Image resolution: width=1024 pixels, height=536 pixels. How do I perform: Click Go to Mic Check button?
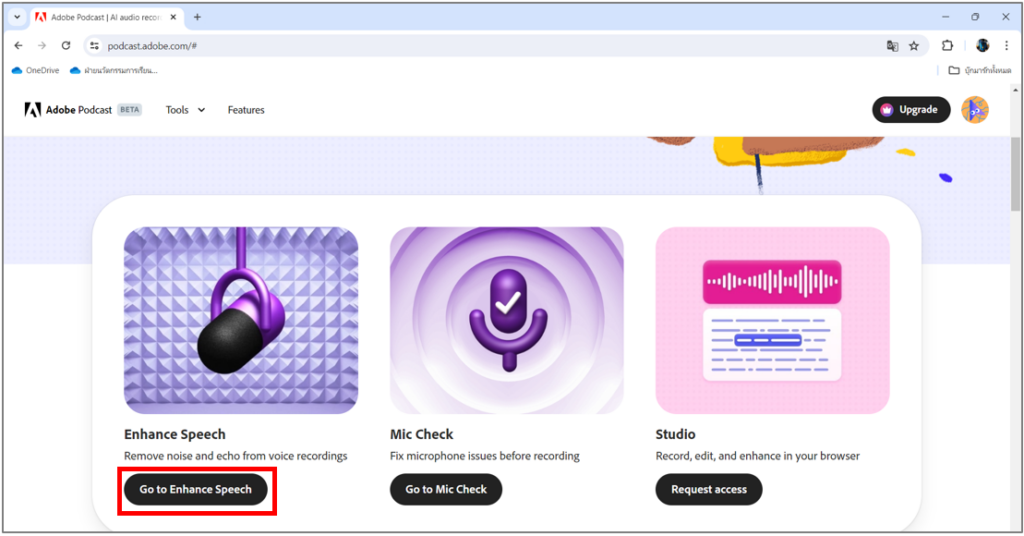(446, 489)
